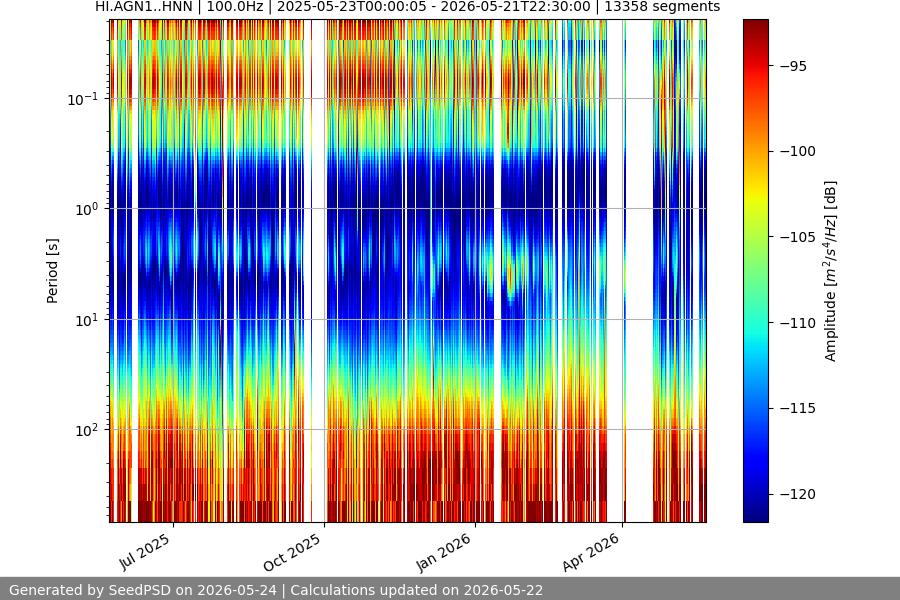Click the −110 colorbar tick label
Viewport: 900px width, 600px height.
pos(797,323)
